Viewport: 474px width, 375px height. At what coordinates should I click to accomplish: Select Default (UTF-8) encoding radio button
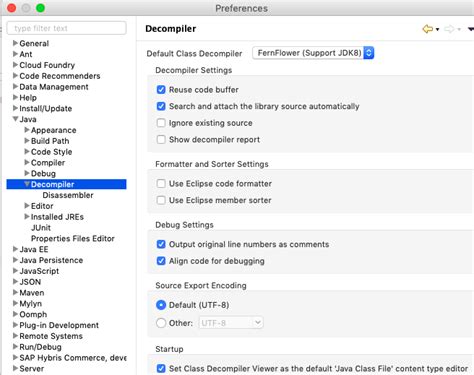[x=161, y=305]
